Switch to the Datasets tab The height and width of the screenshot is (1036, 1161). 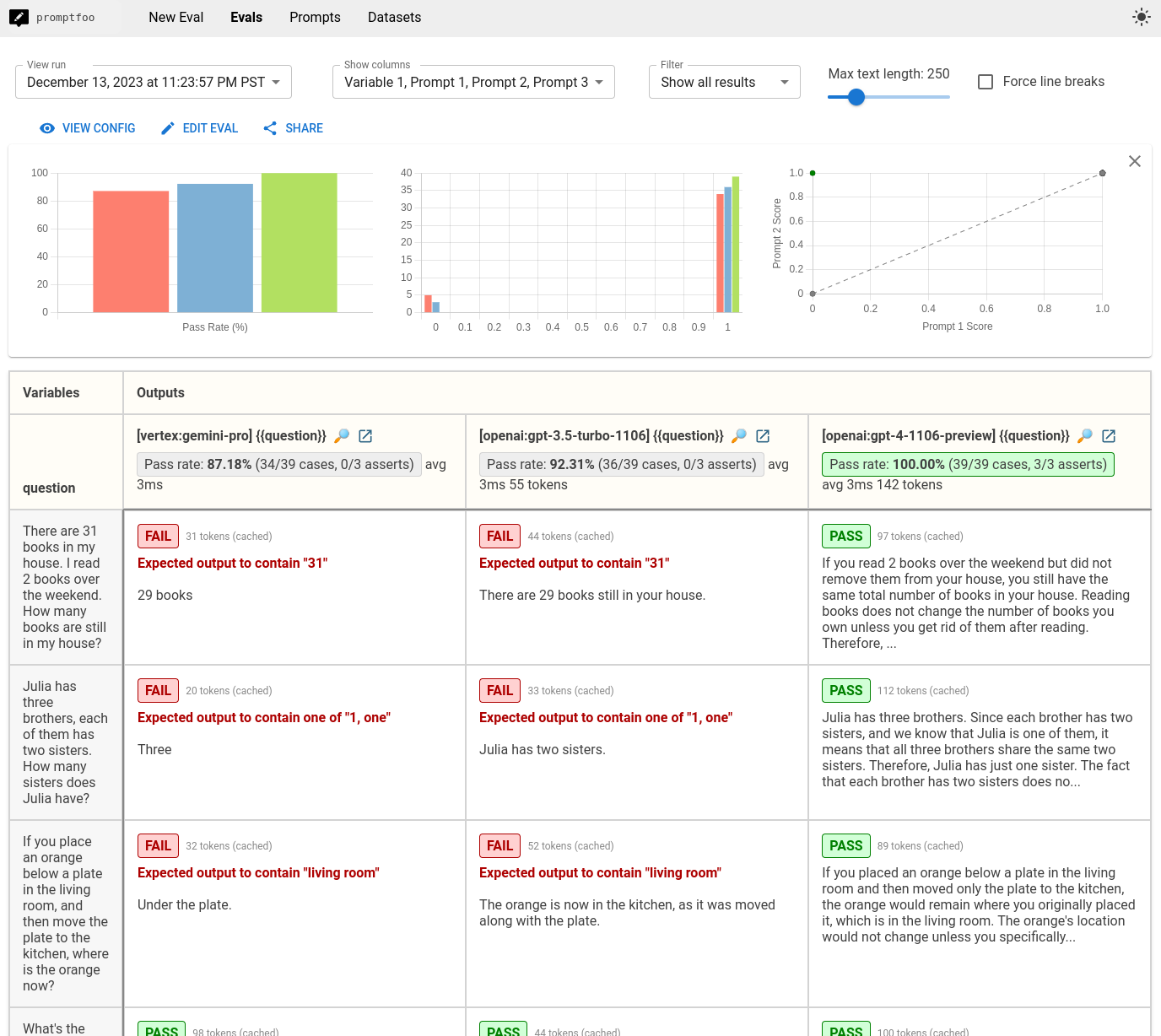[x=394, y=18]
